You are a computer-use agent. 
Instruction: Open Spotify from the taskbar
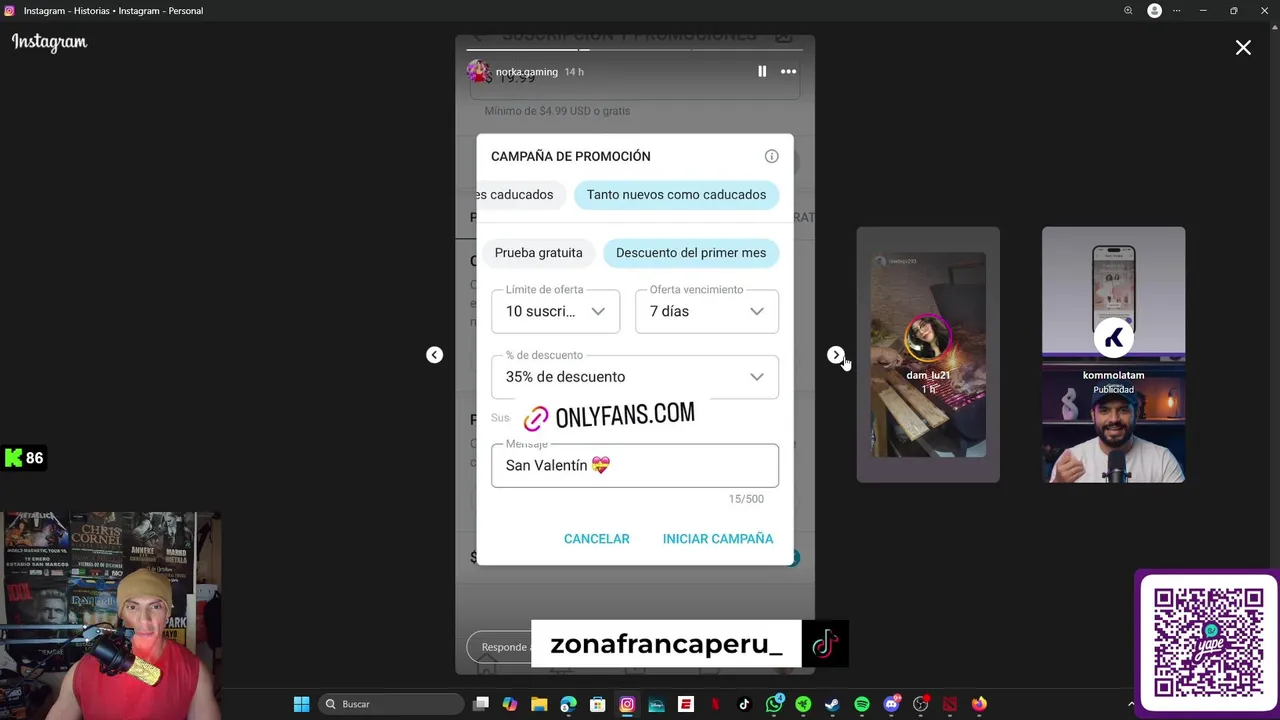862,704
